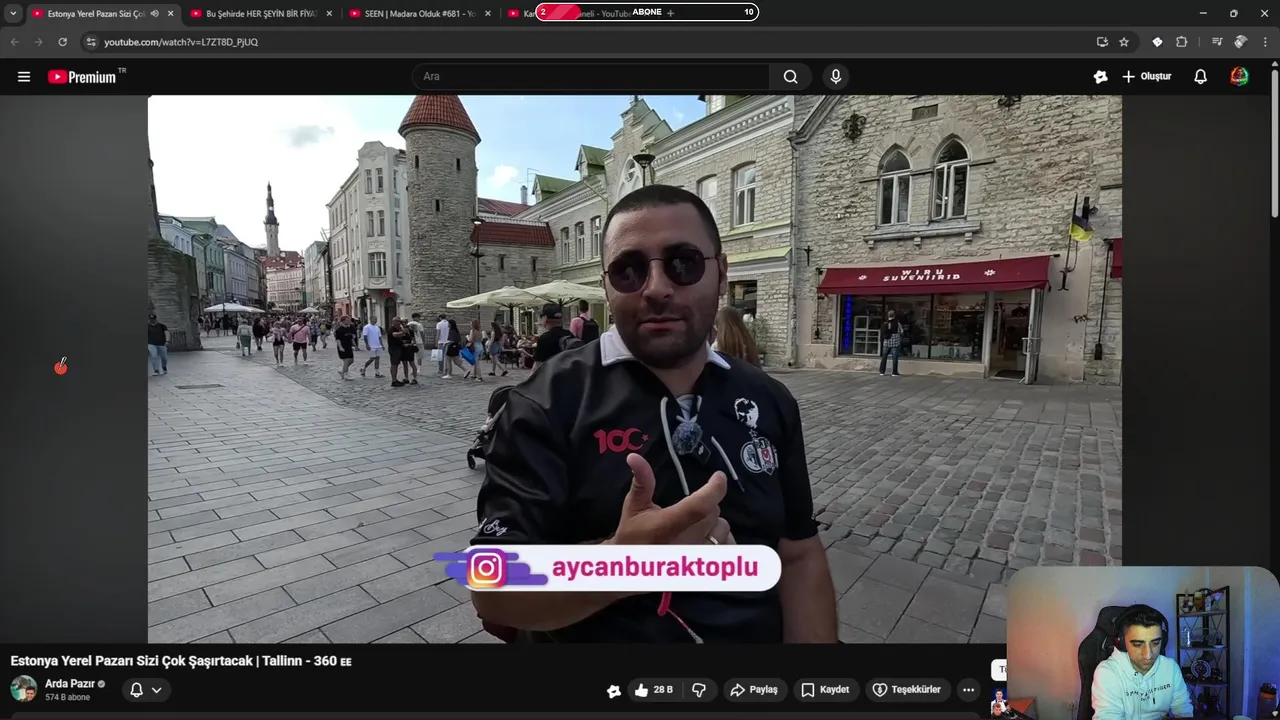
Task: Start voice search with the microphone
Action: (x=836, y=77)
